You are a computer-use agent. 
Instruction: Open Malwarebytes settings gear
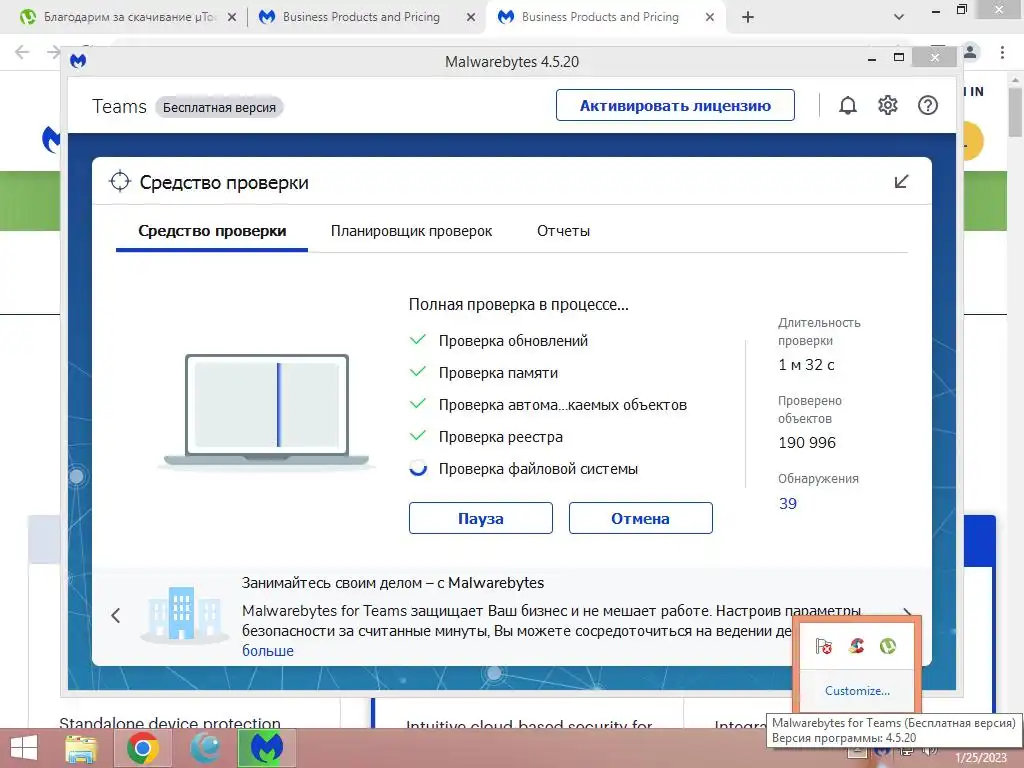tap(888, 105)
